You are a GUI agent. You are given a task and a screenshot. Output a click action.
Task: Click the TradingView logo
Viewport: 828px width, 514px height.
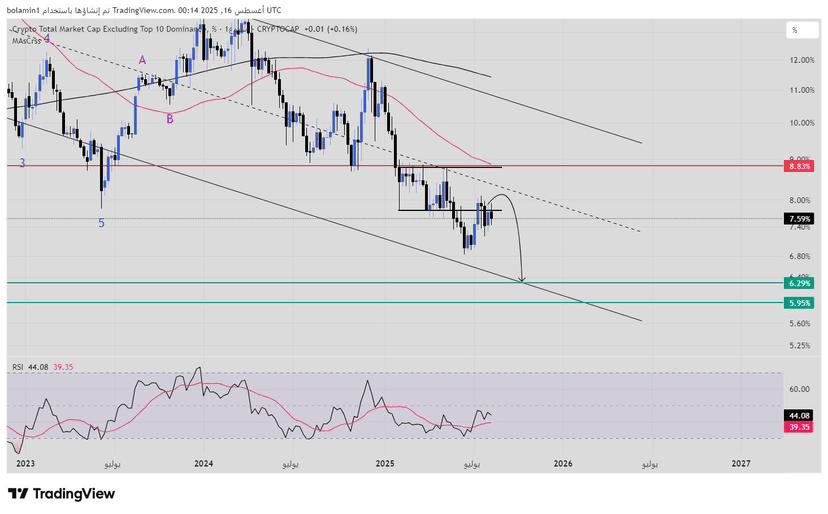(x=61, y=494)
